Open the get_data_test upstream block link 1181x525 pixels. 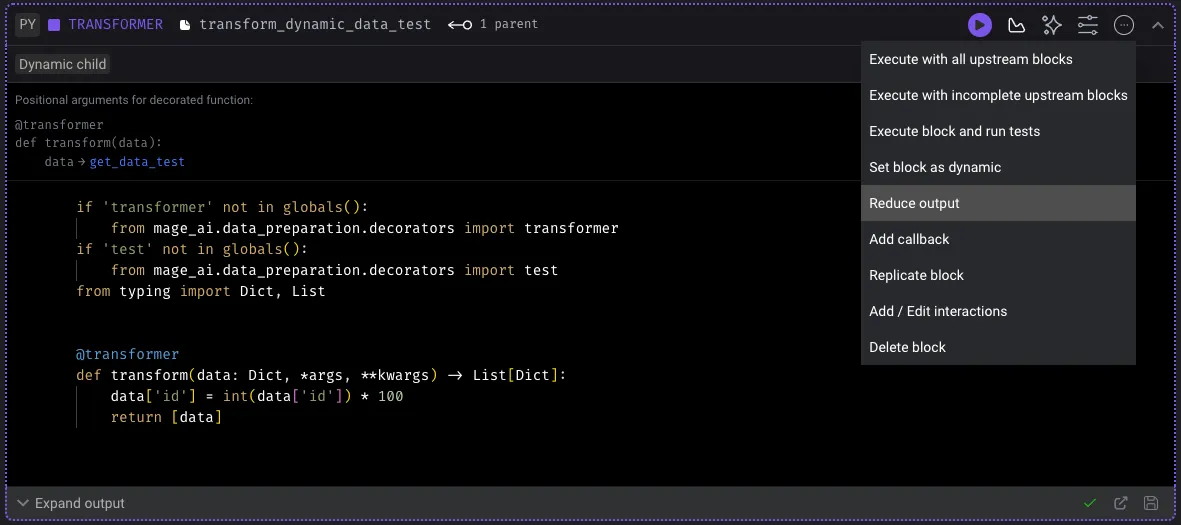[x=137, y=161]
